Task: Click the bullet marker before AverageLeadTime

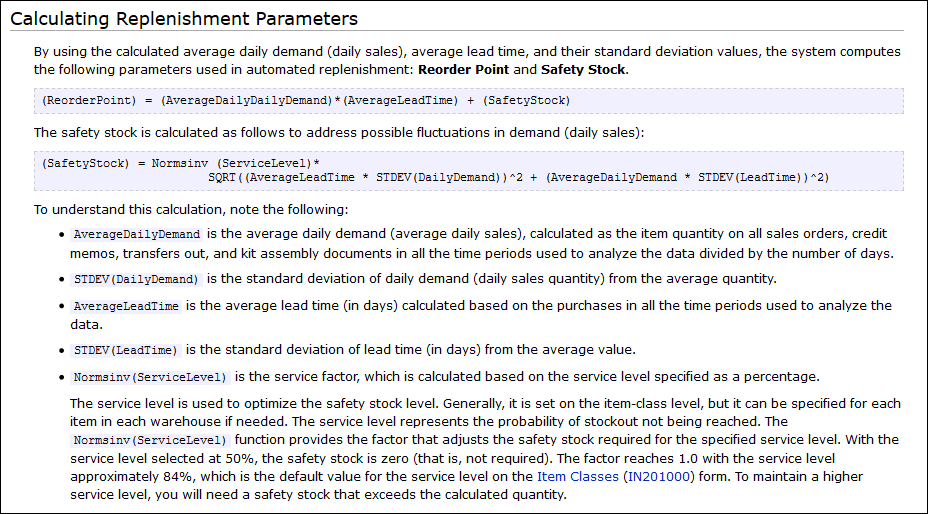Action: pyautogui.click(x=64, y=306)
